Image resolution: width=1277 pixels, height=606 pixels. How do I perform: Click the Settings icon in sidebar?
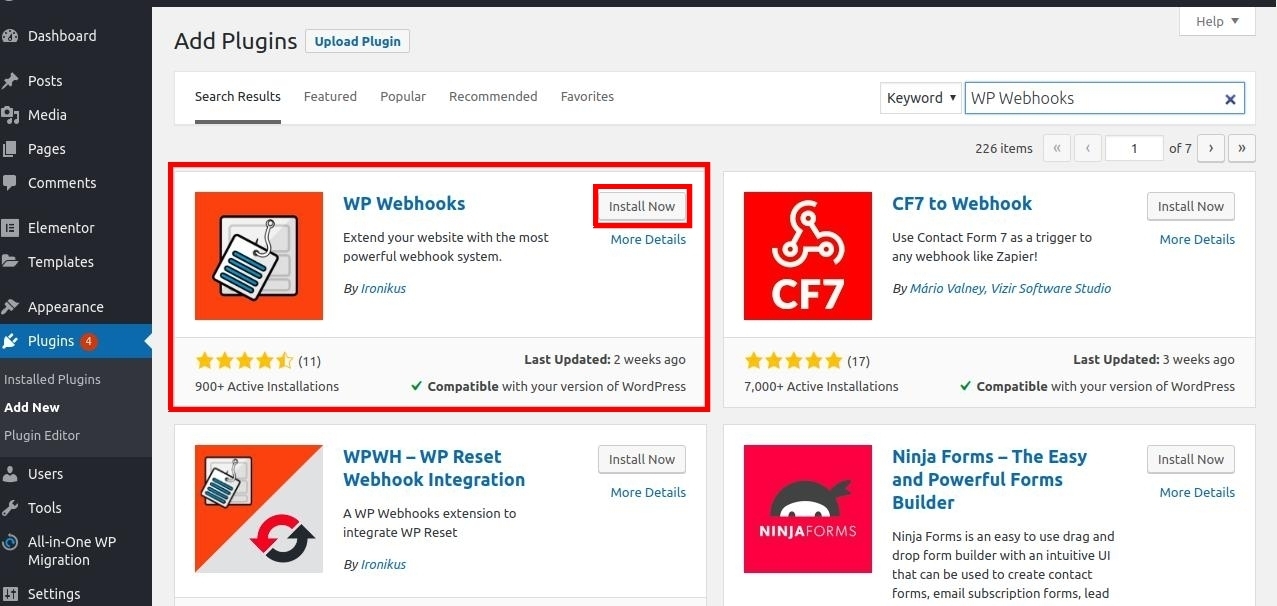10,594
